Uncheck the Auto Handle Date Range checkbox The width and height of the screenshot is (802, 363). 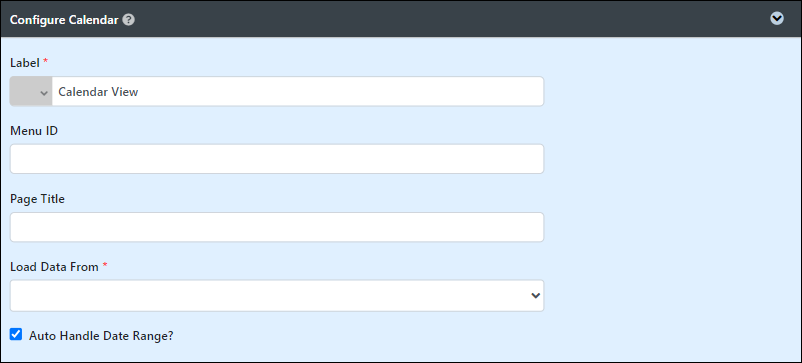[16, 335]
